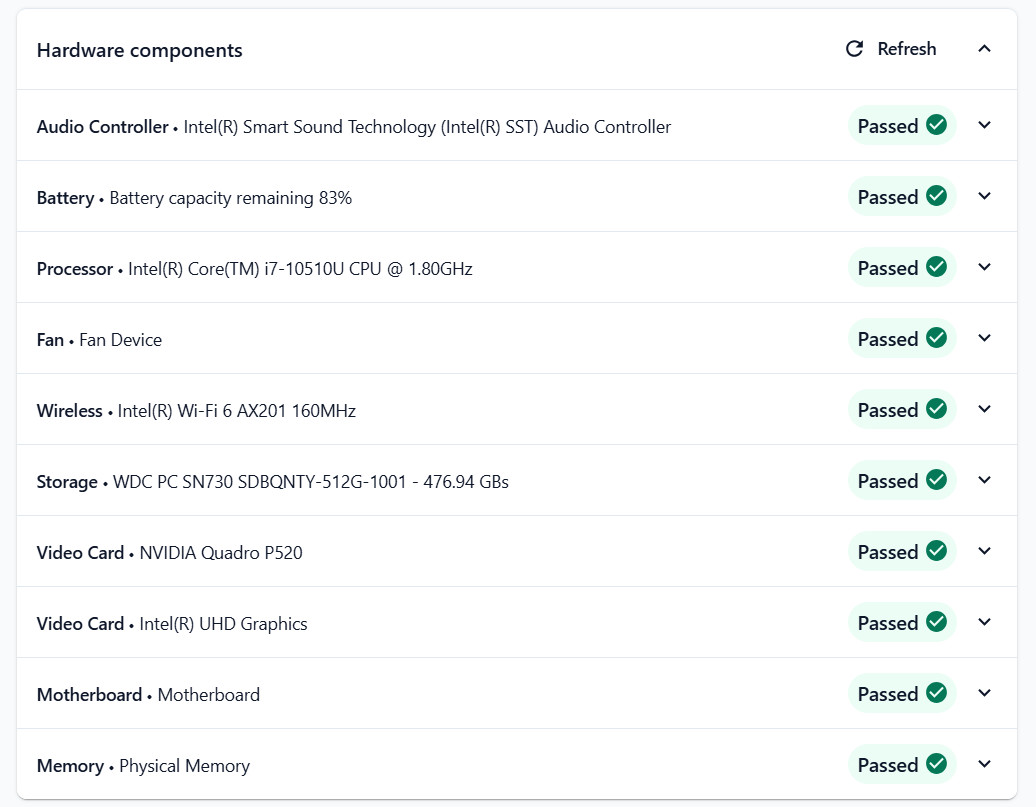Image resolution: width=1036 pixels, height=807 pixels.
Task: Expand the Memory row chevron
Action: (984, 764)
